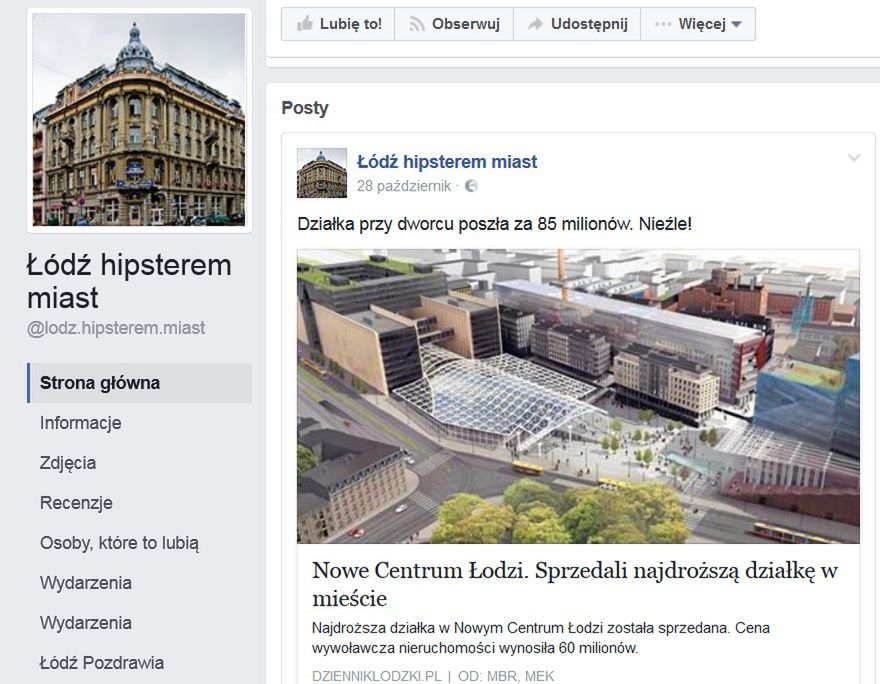Open the 28 październik post timestamp
Viewport: 880px width, 684px height.
[x=404, y=186]
